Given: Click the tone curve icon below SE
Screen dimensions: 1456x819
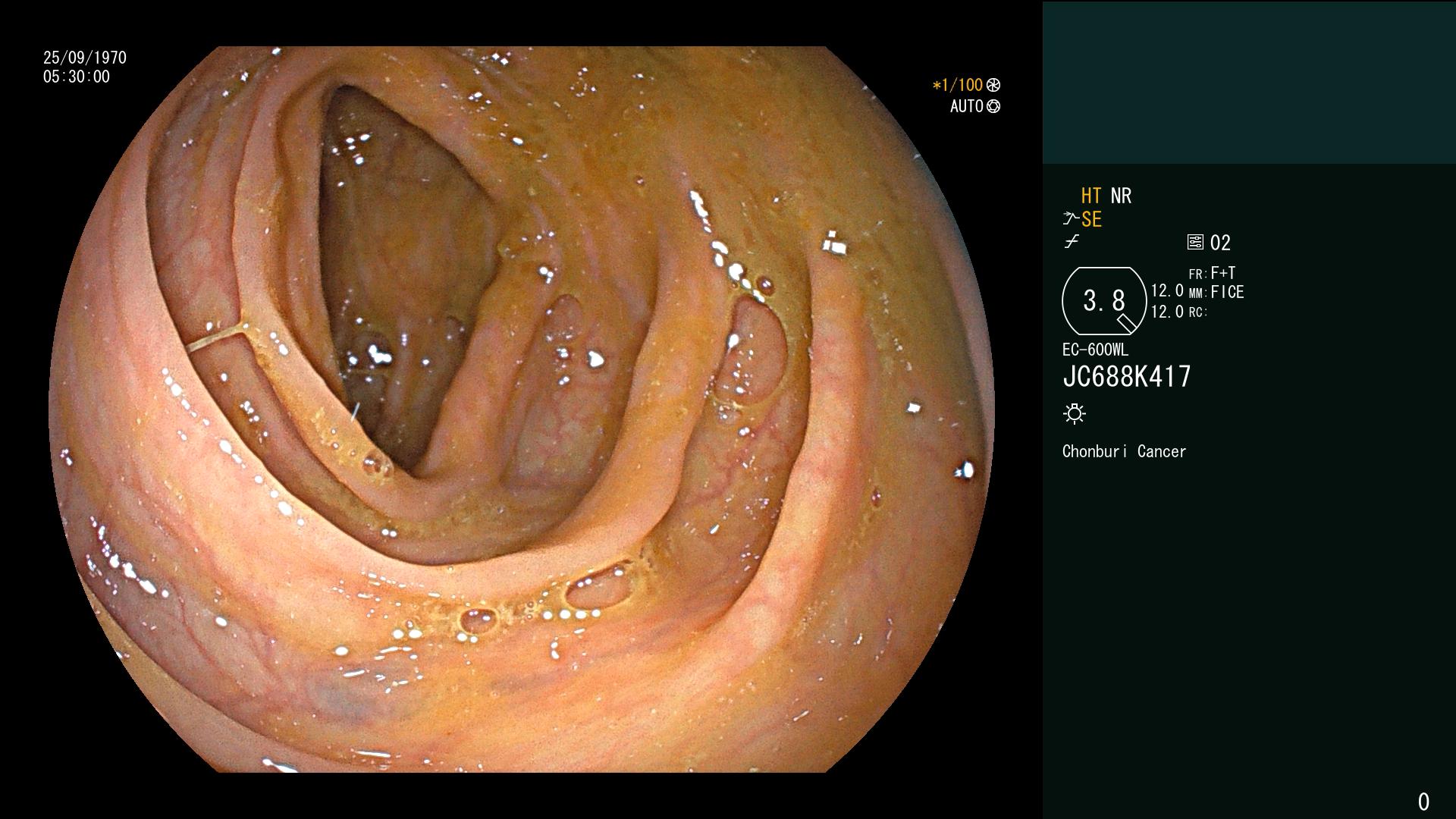Looking at the screenshot, I should pyautogui.click(x=1071, y=243).
